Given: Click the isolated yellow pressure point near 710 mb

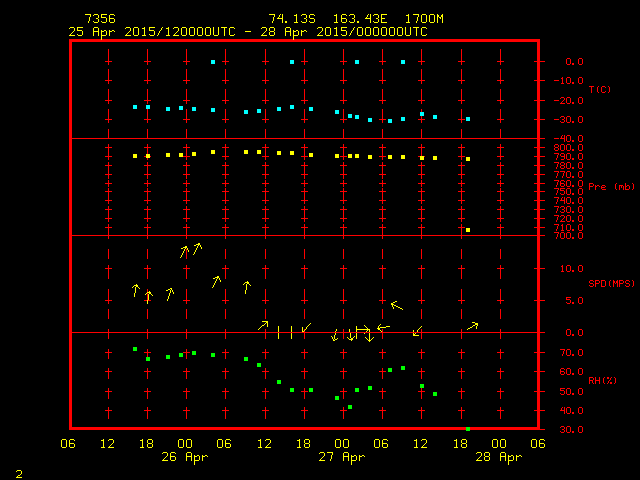Looking at the screenshot, I should click(x=468, y=230).
